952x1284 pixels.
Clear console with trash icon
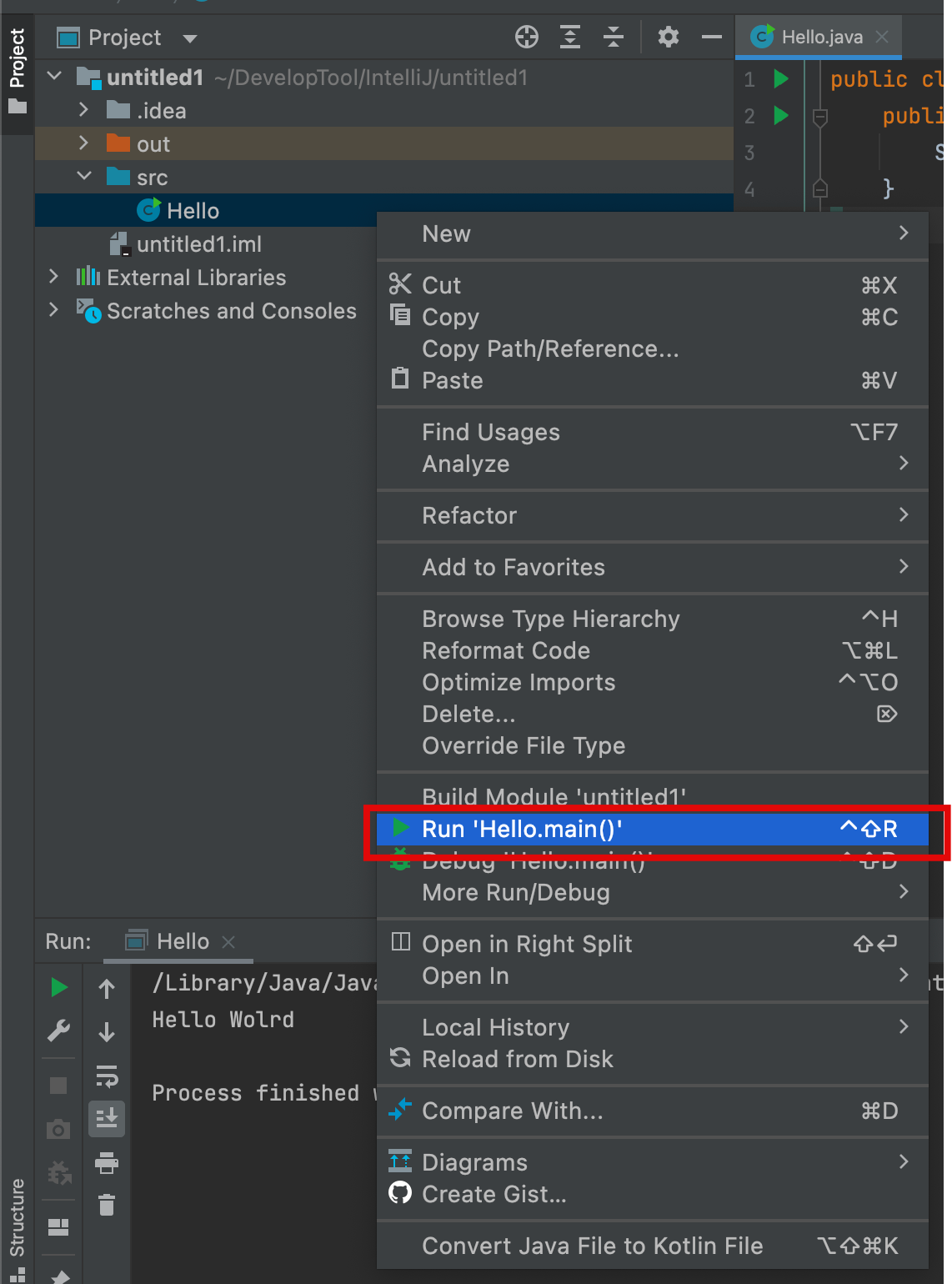point(107,1205)
